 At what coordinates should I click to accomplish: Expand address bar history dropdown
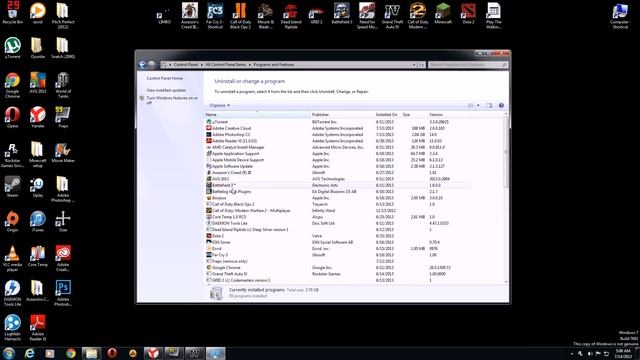pyautogui.click(x=414, y=64)
